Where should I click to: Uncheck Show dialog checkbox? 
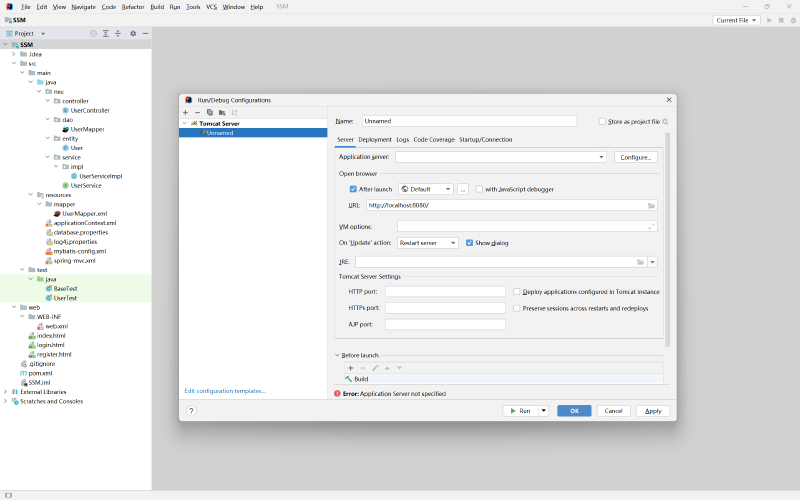(469, 243)
